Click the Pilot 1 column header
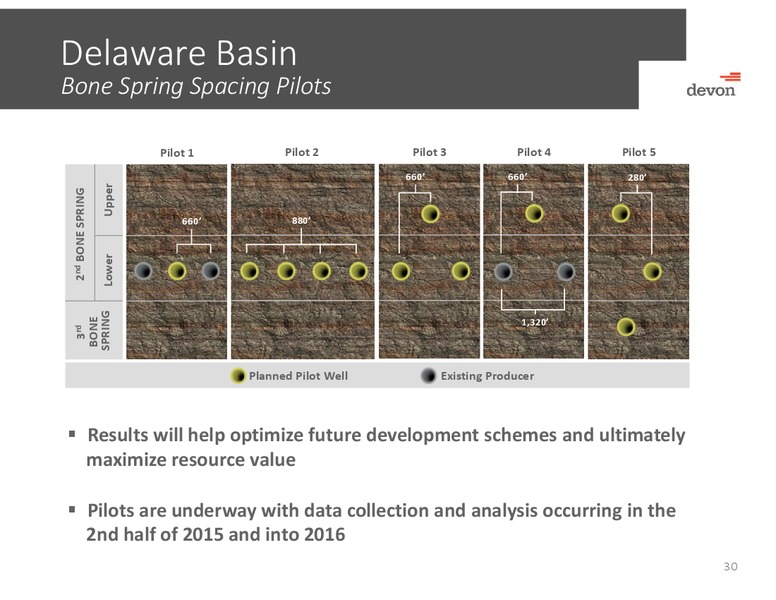Screen dimensions: 776x600 [177, 152]
